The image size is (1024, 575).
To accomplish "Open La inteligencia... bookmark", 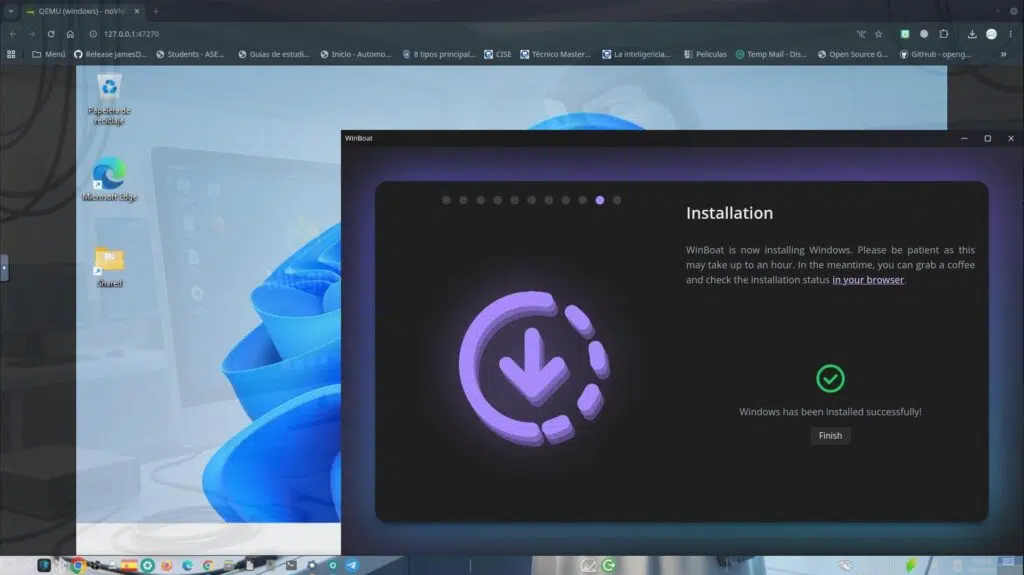I will coord(636,54).
